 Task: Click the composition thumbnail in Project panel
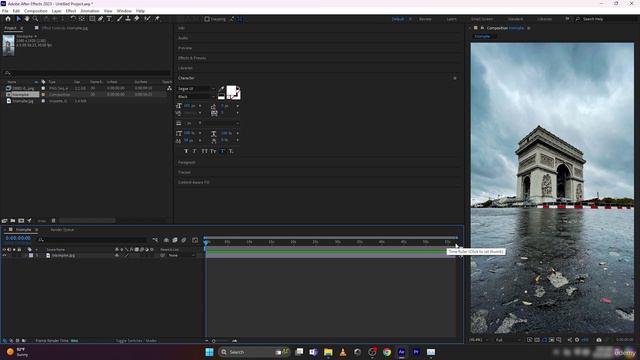9,45
